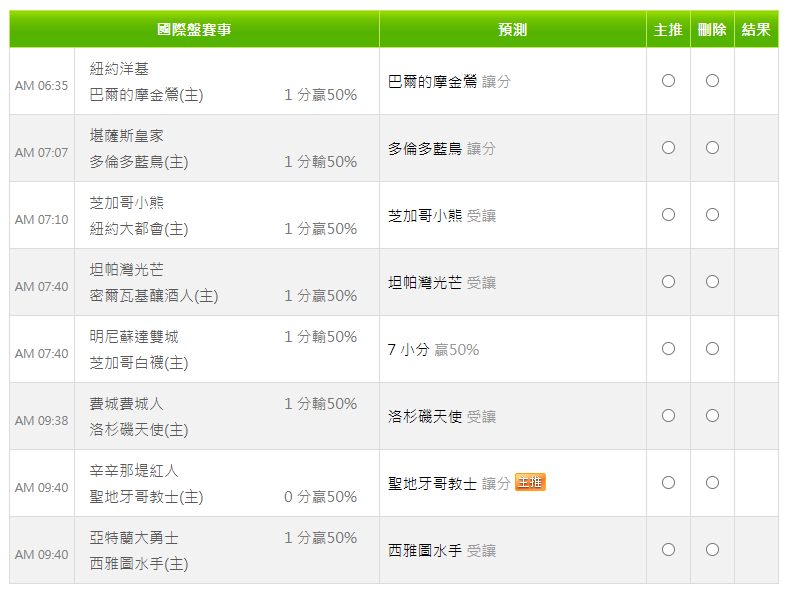
Task: Click the 結果 column header
Action: [x=756, y=29]
